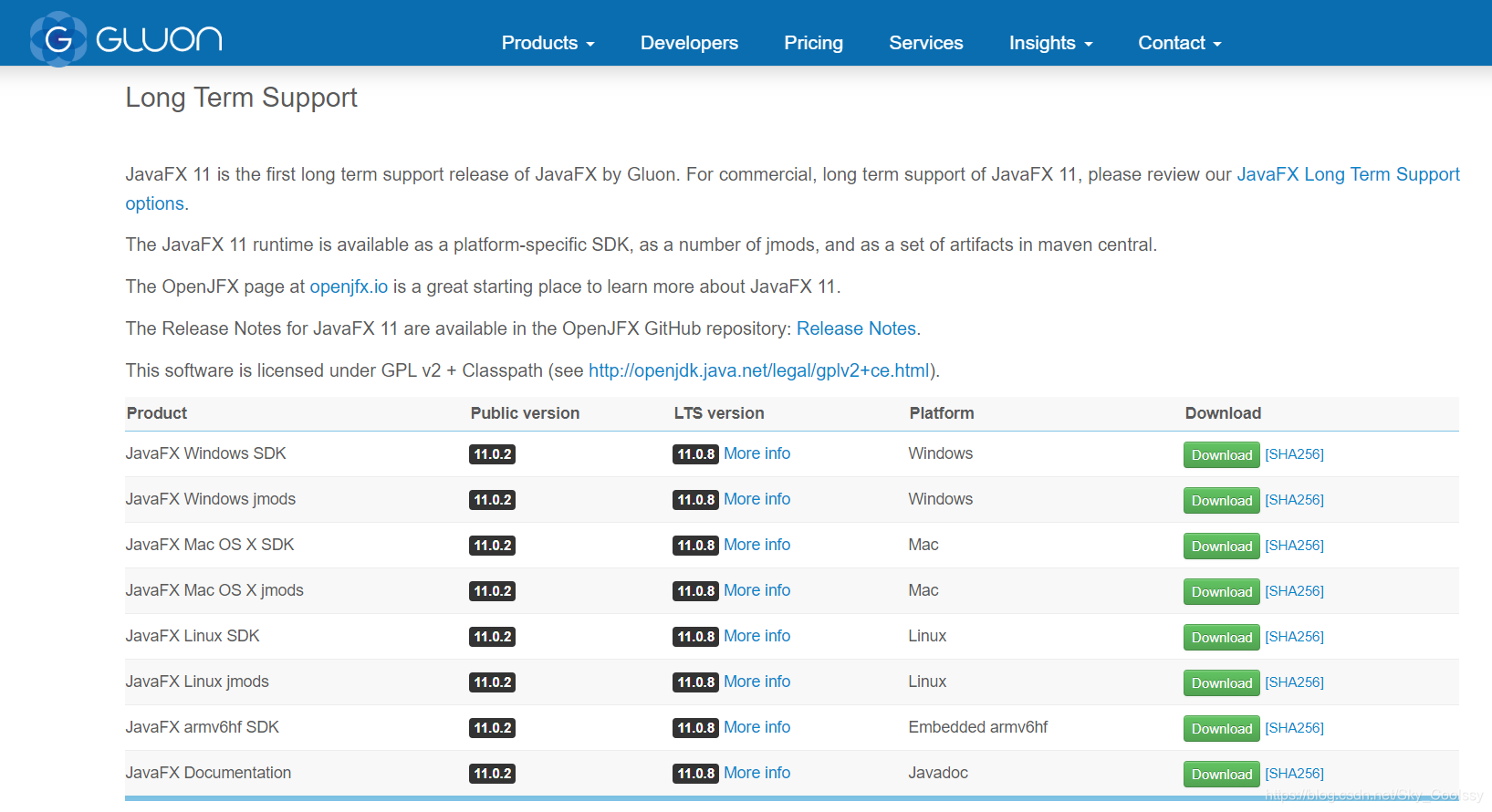View SHA256 for JavaFX Linux SDK
Viewport: 1492px width, 812px height.
tap(1294, 636)
